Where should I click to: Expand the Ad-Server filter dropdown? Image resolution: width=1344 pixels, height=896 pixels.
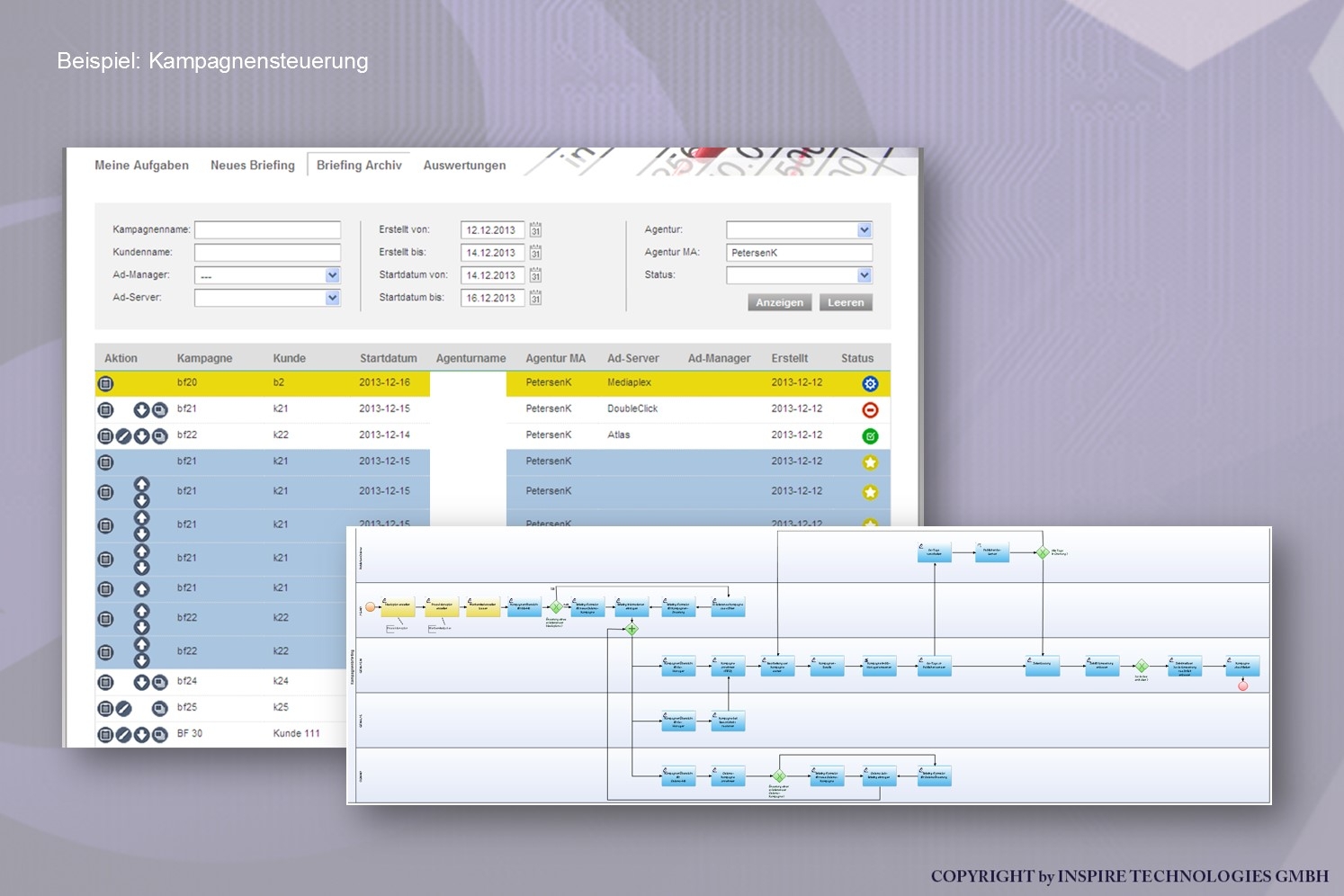click(x=333, y=298)
